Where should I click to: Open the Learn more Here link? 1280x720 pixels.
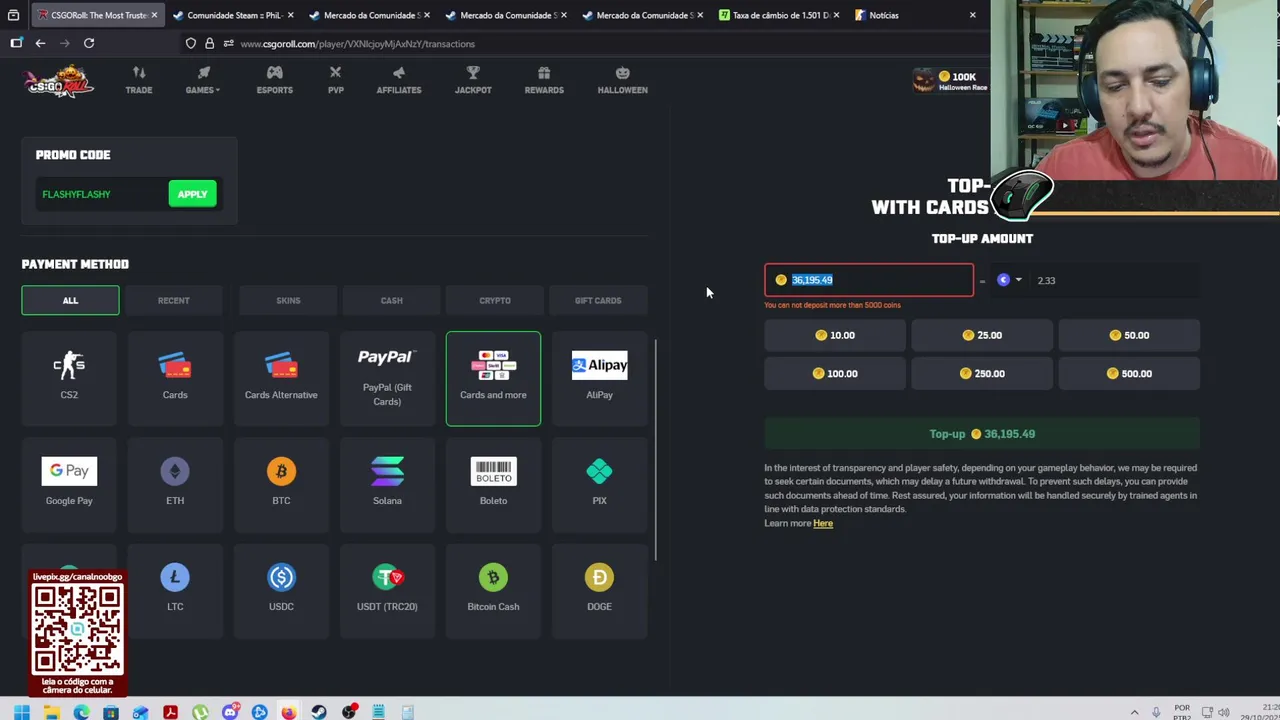coord(823,523)
